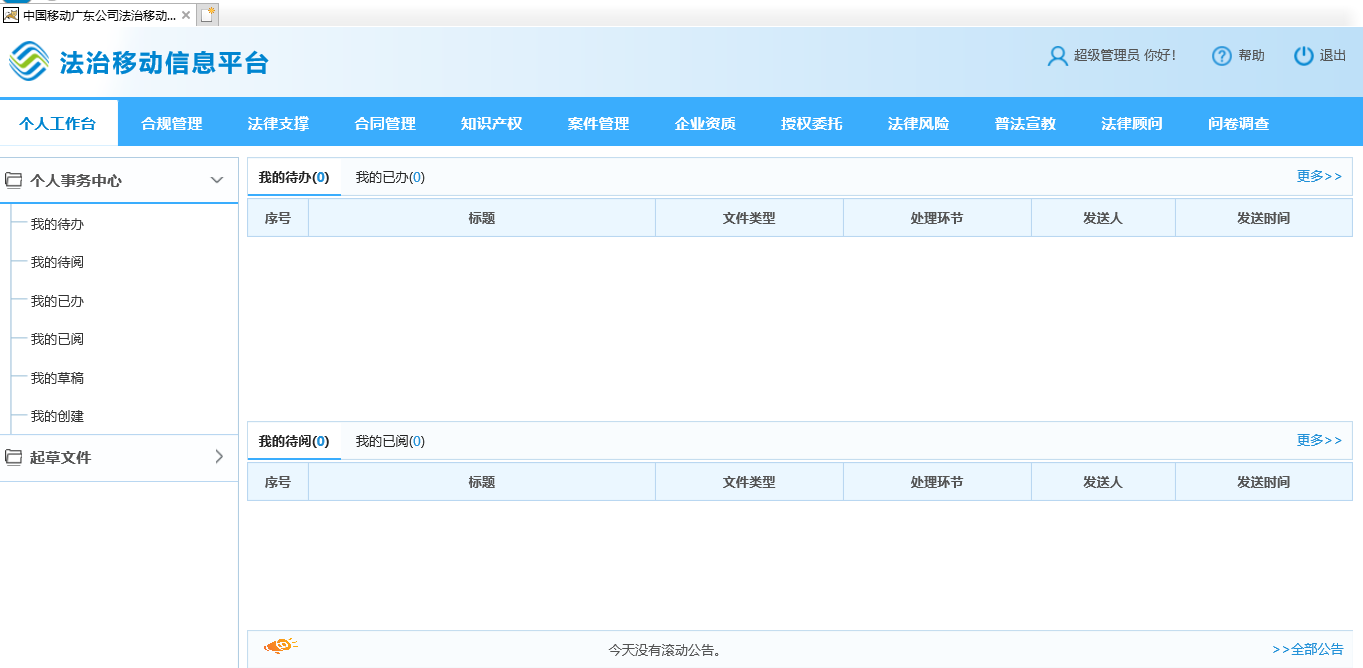Click the user avatar icon beside 超级管理员
The image size is (1363, 668).
point(1057,56)
